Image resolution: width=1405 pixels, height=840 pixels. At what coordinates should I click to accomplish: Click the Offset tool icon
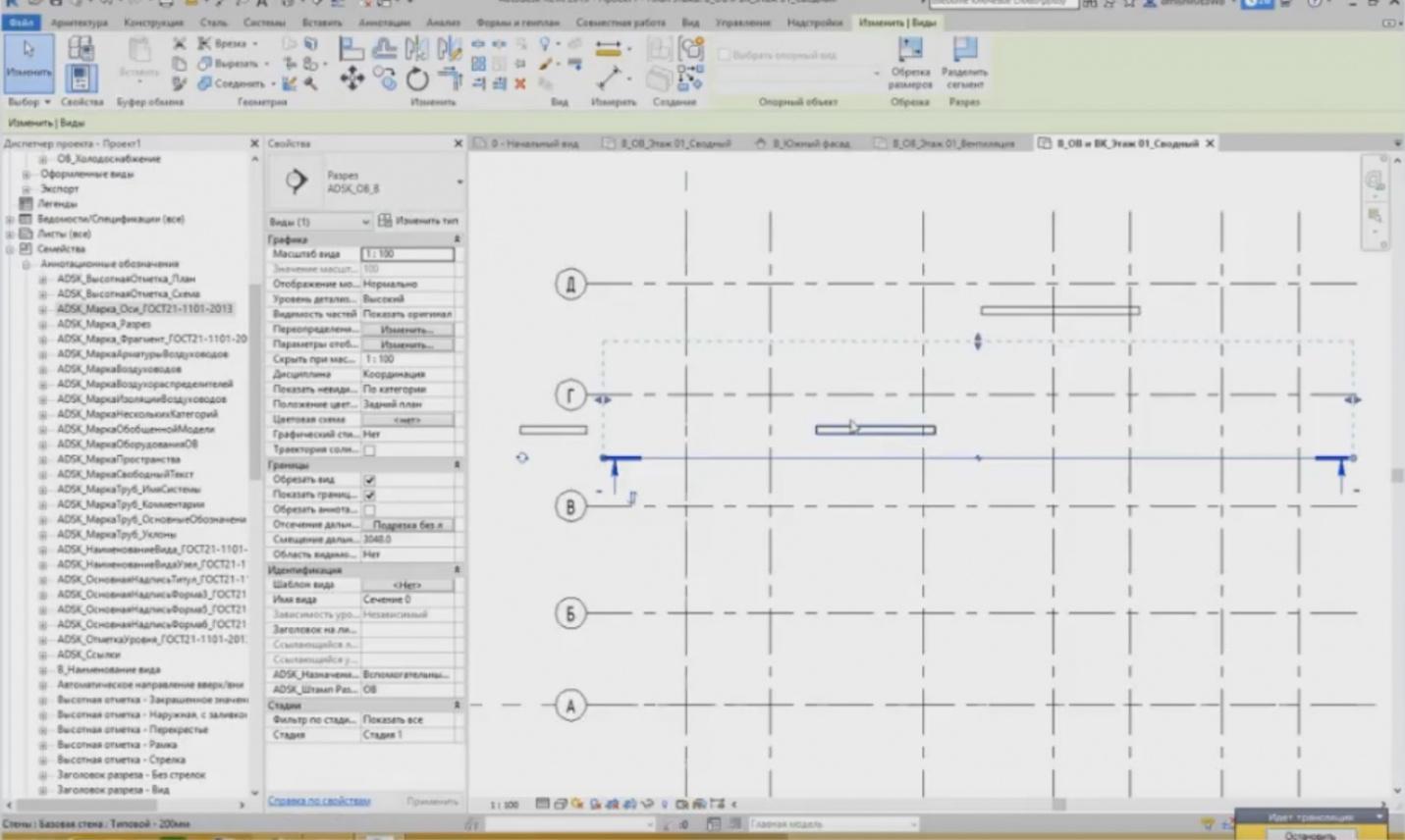click(384, 47)
